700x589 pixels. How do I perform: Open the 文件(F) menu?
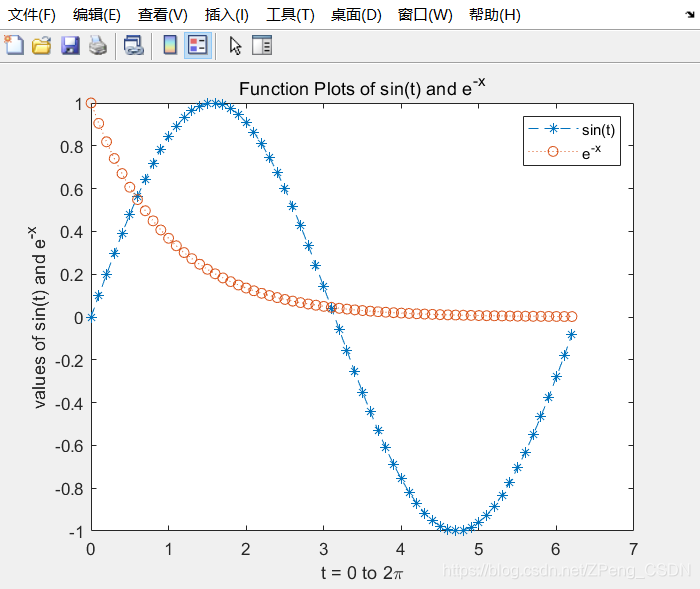pyautogui.click(x=32, y=15)
